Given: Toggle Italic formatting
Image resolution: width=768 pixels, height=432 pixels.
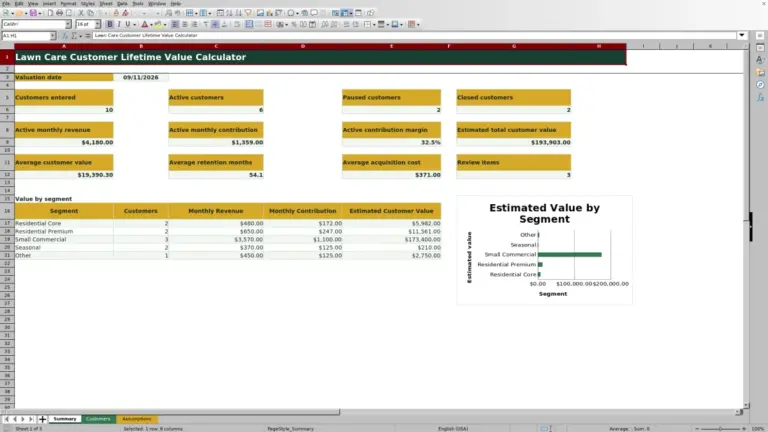Looking at the screenshot, I should (119, 24).
